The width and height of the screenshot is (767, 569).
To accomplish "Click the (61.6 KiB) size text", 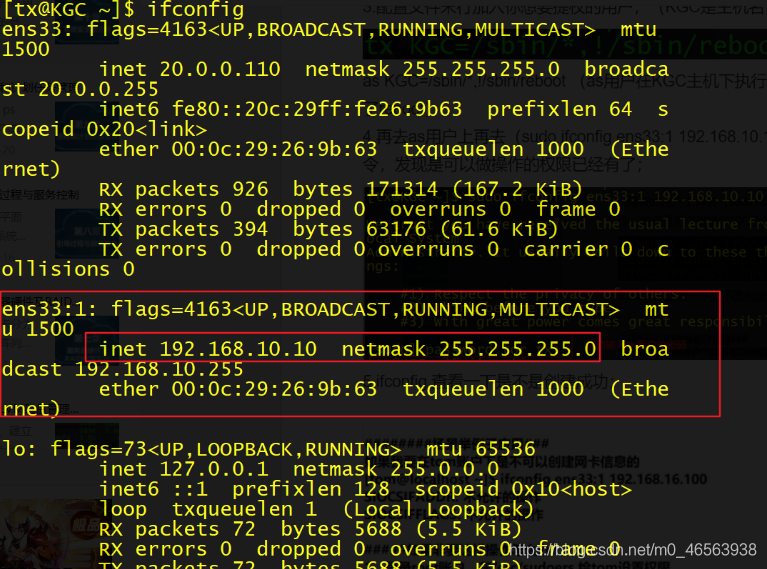I will [498, 229].
